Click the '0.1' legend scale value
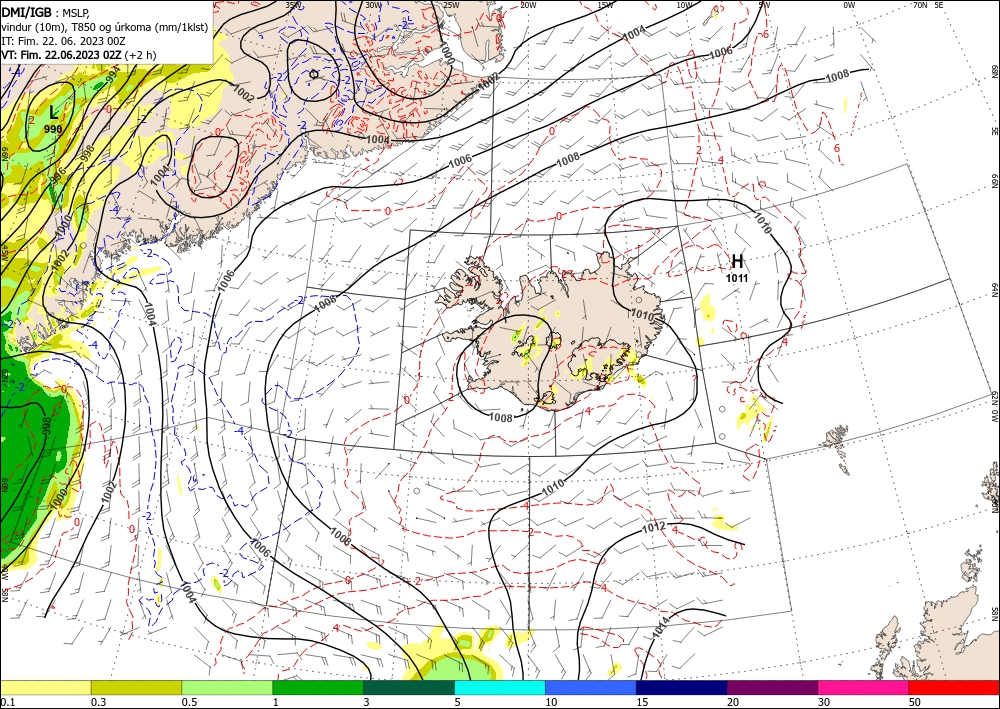Viewport: 1000px width, 709px height. [x=7, y=702]
